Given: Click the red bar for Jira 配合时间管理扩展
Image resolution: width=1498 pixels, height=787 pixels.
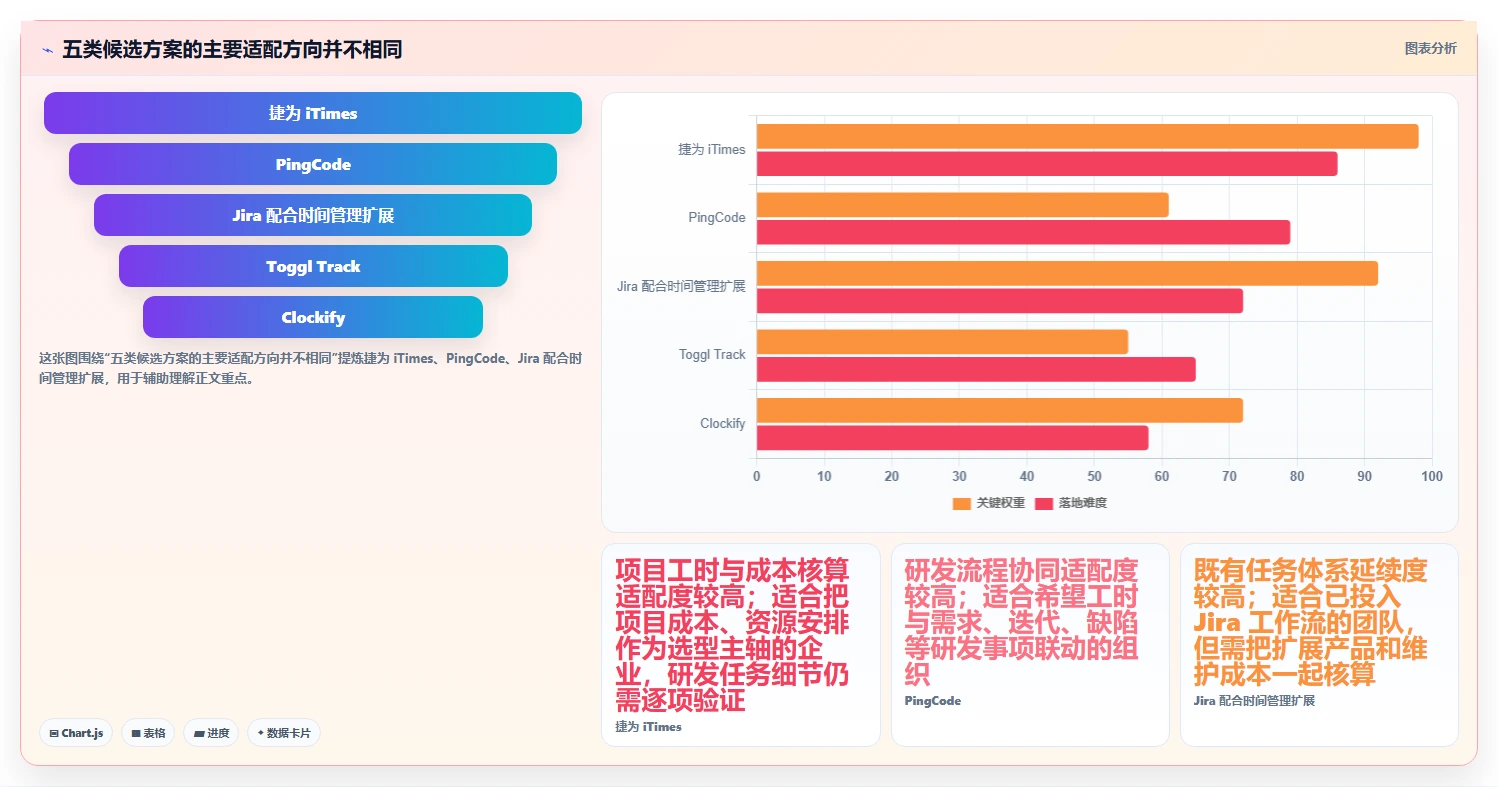Looking at the screenshot, I should 1000,300.
